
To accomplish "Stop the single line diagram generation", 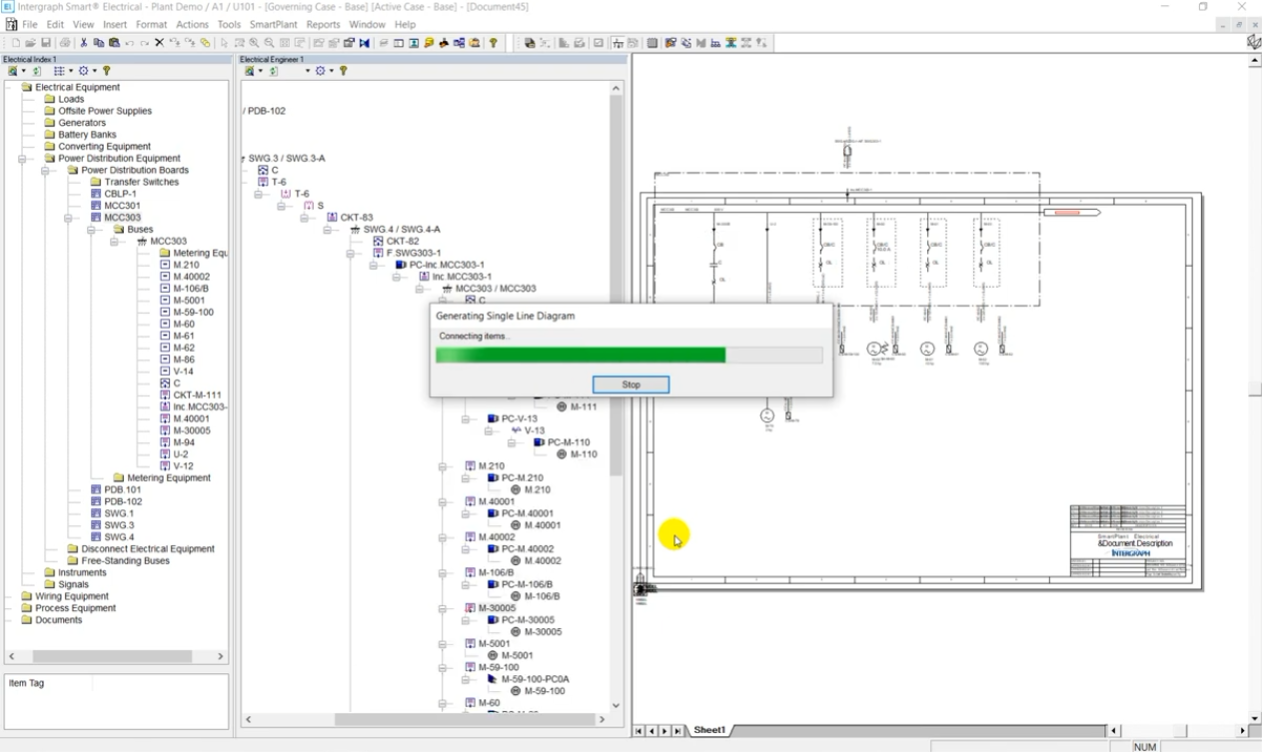I will [631, 384].
